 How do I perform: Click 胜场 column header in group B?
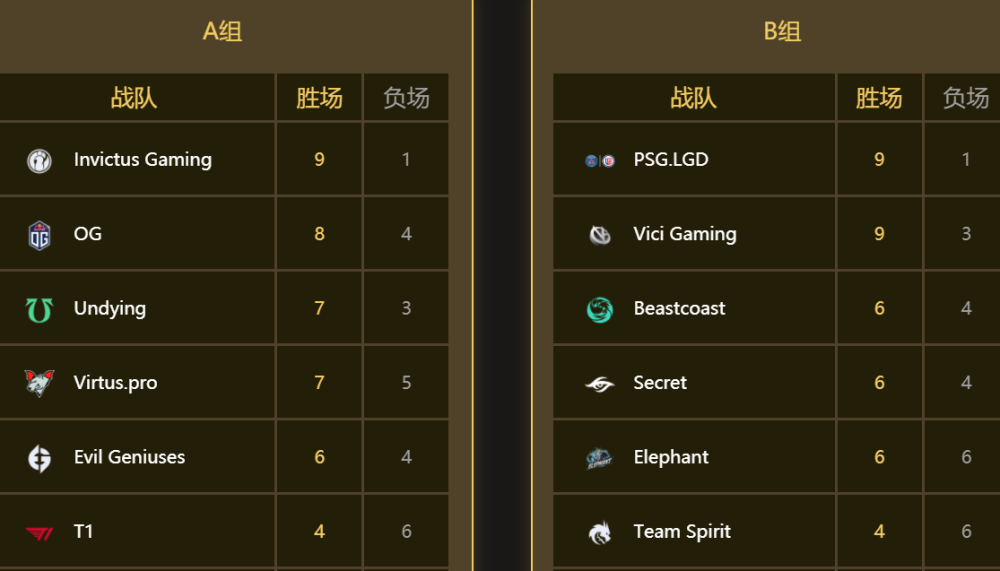click(879, 98)
